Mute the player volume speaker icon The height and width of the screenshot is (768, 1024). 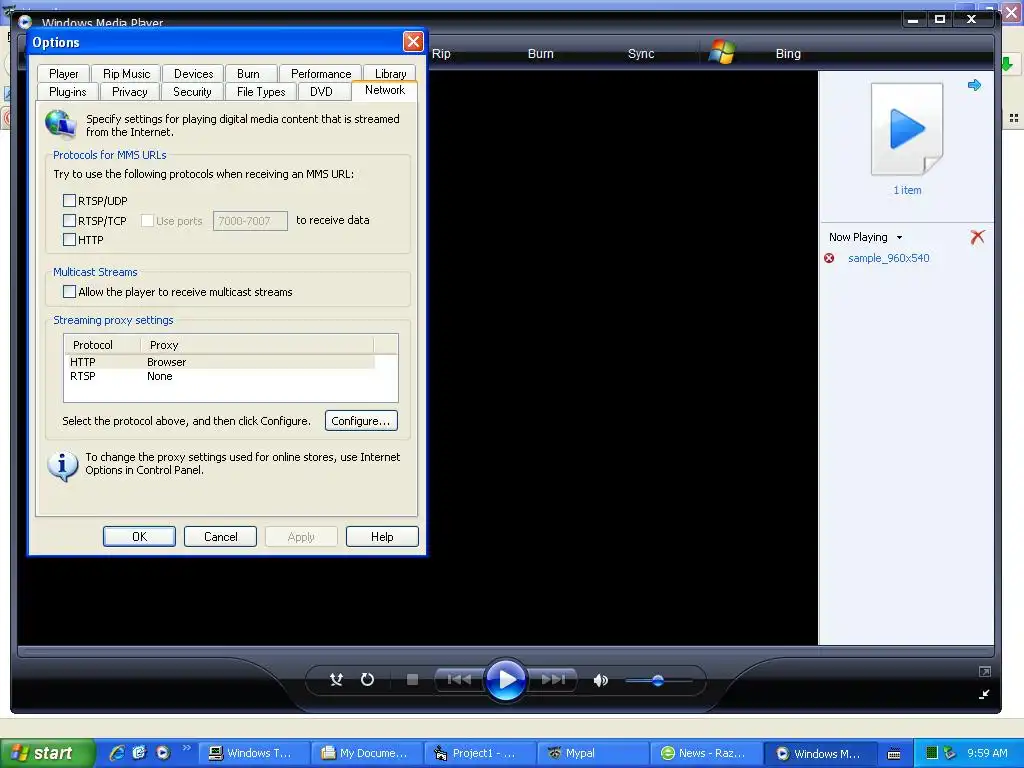coord(600,680)
